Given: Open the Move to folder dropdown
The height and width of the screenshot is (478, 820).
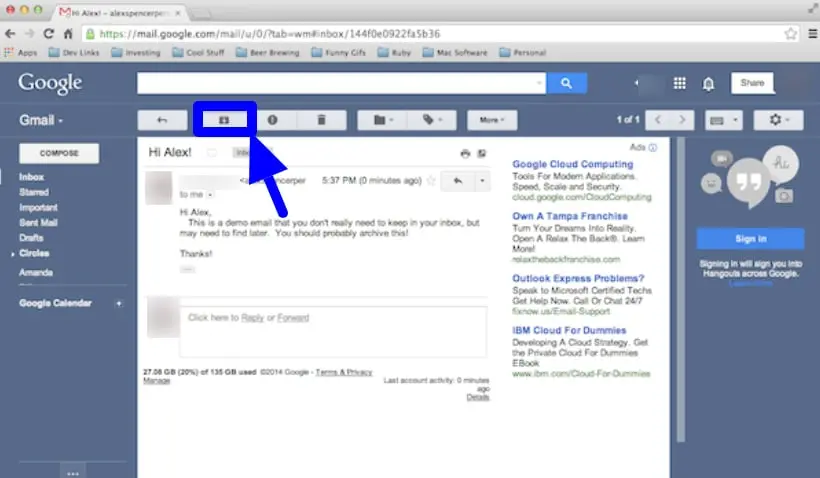Looking at the screenshot, I should click(x=383, y=120).
